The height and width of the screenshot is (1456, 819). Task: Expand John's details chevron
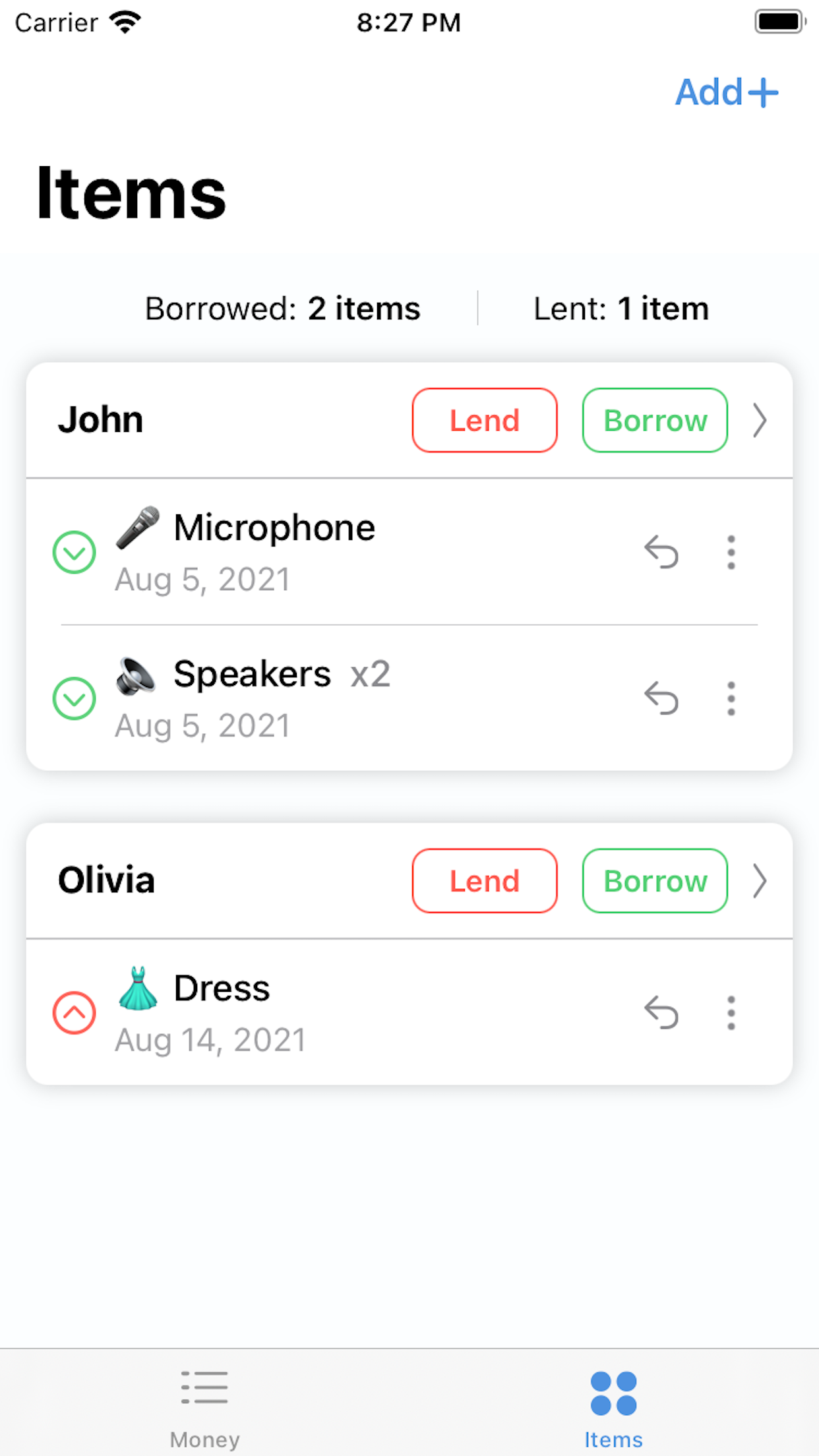tap(760, 421)
